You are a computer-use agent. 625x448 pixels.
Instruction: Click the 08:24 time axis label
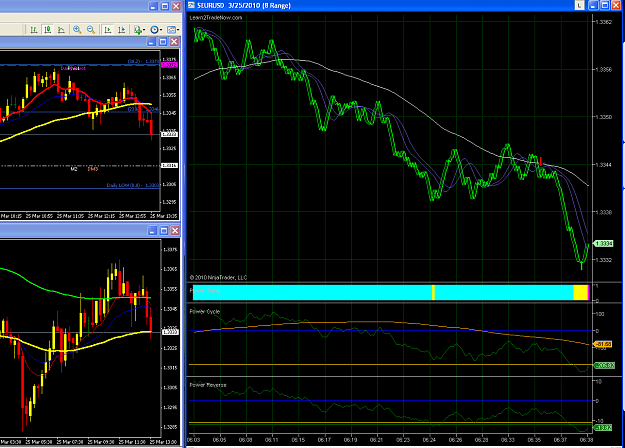[429, 440]
